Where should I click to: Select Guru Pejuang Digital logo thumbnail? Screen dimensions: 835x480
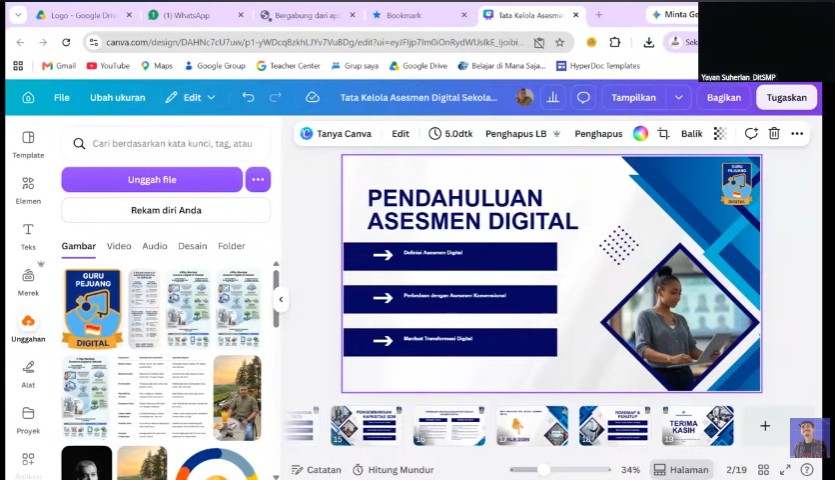tap(93, 309)
